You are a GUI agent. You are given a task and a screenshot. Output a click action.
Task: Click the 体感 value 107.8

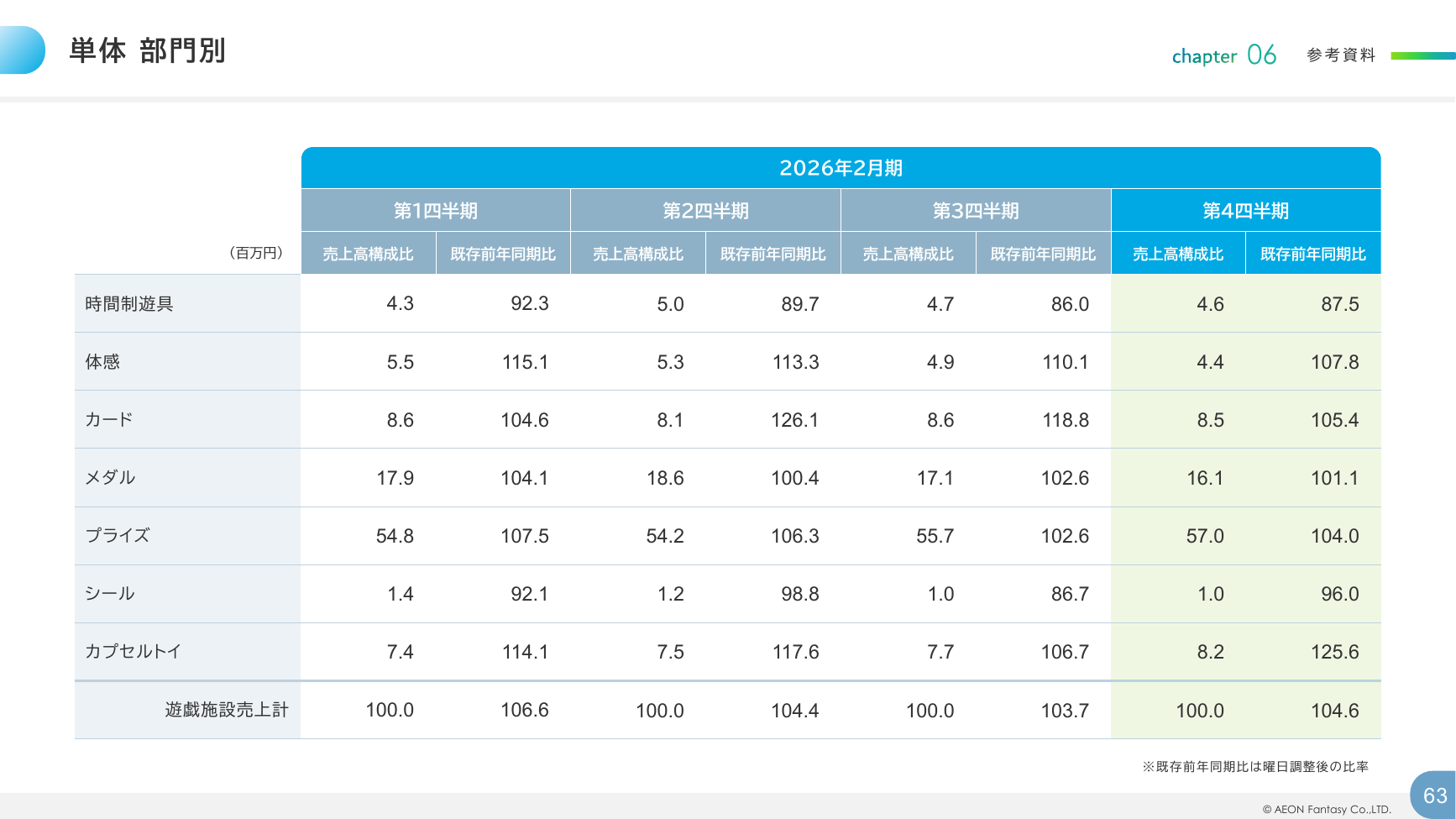pyautogui.click(x=1335, y=362)
